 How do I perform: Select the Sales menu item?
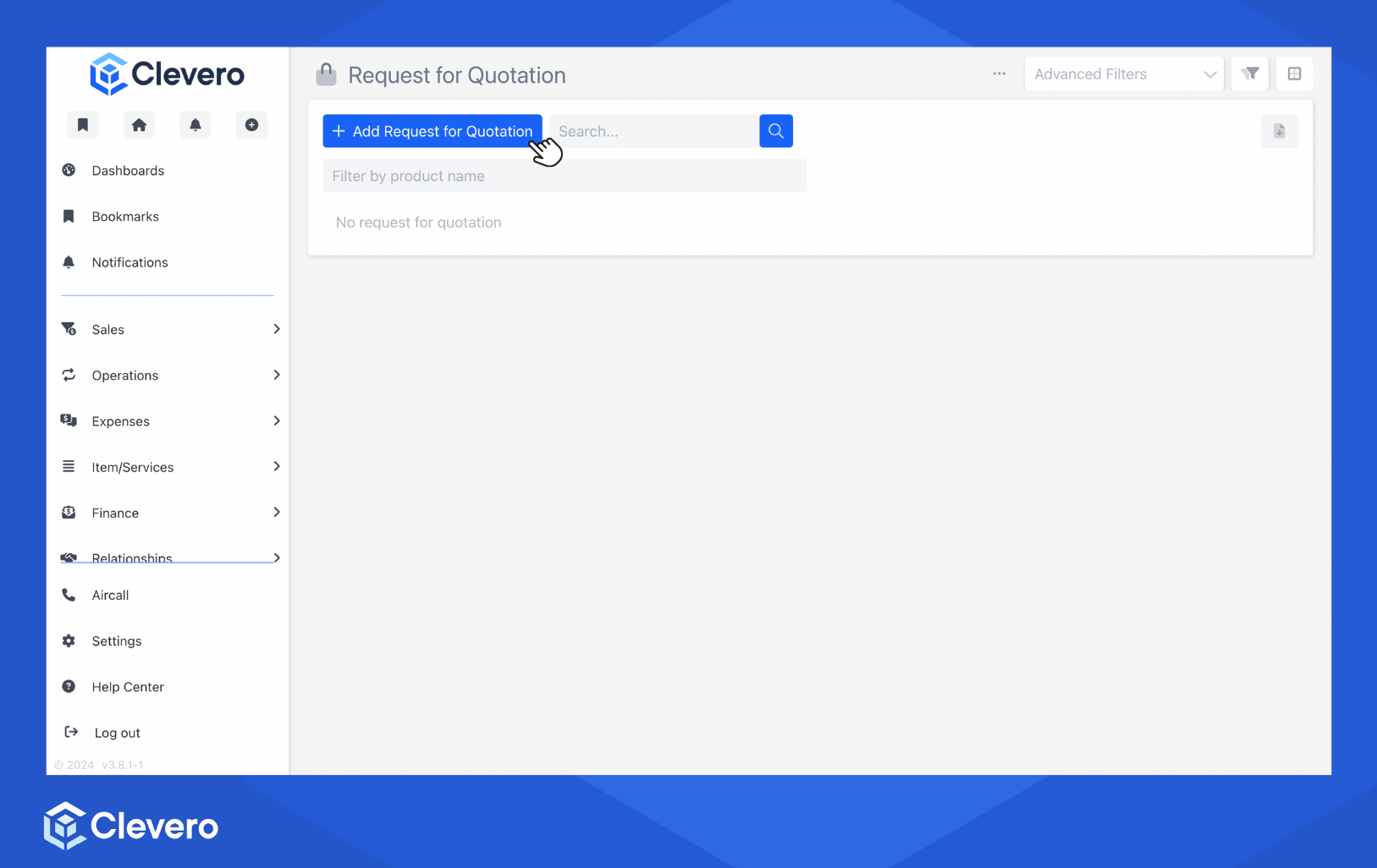[107, 330]
